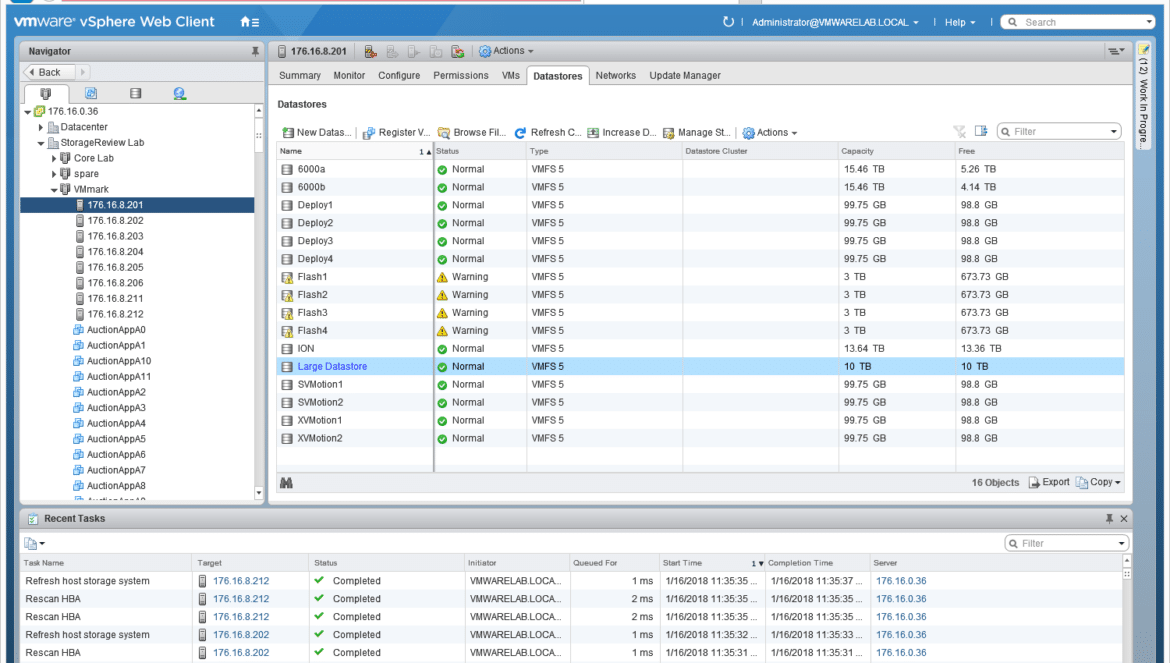Select the ION datastore row
This screenshot has width=1170, height=663.
(x=701, y=348)
